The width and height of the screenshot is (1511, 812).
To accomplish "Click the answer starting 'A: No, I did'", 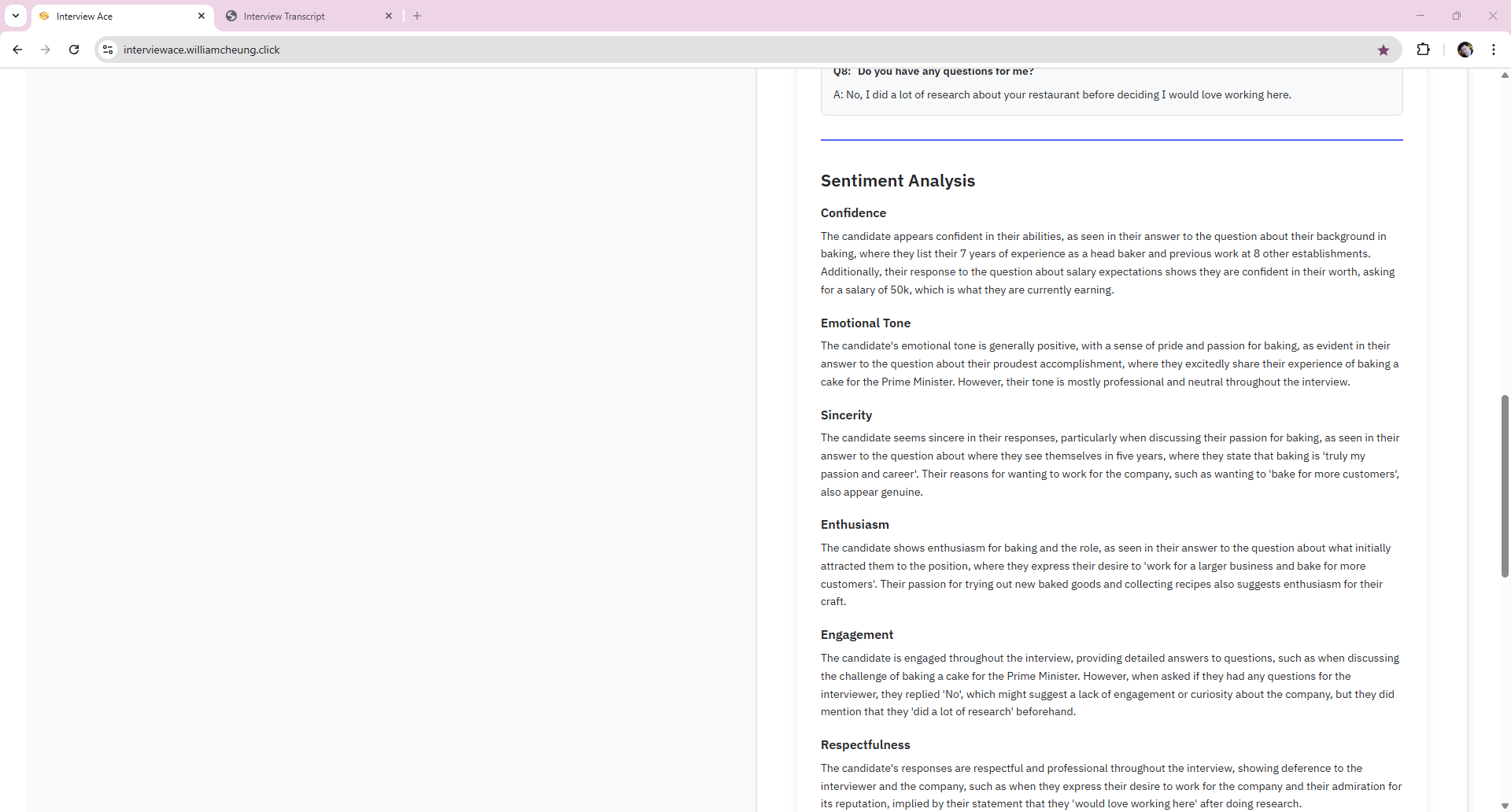I will point(1062,95).
